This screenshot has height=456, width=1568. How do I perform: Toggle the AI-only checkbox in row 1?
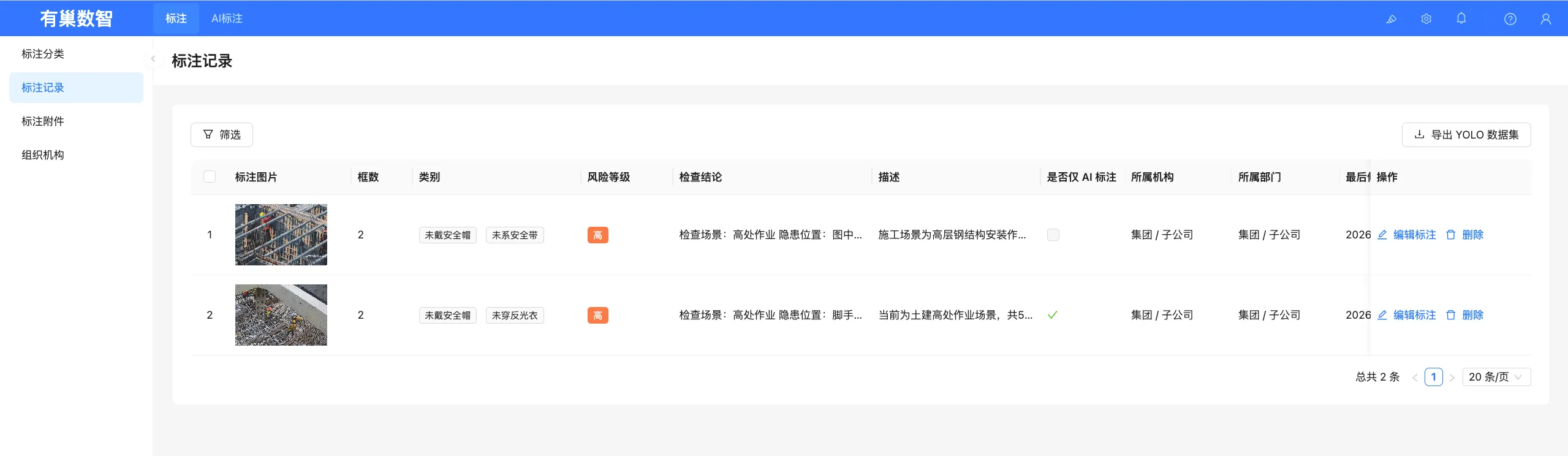(1053, 235)
